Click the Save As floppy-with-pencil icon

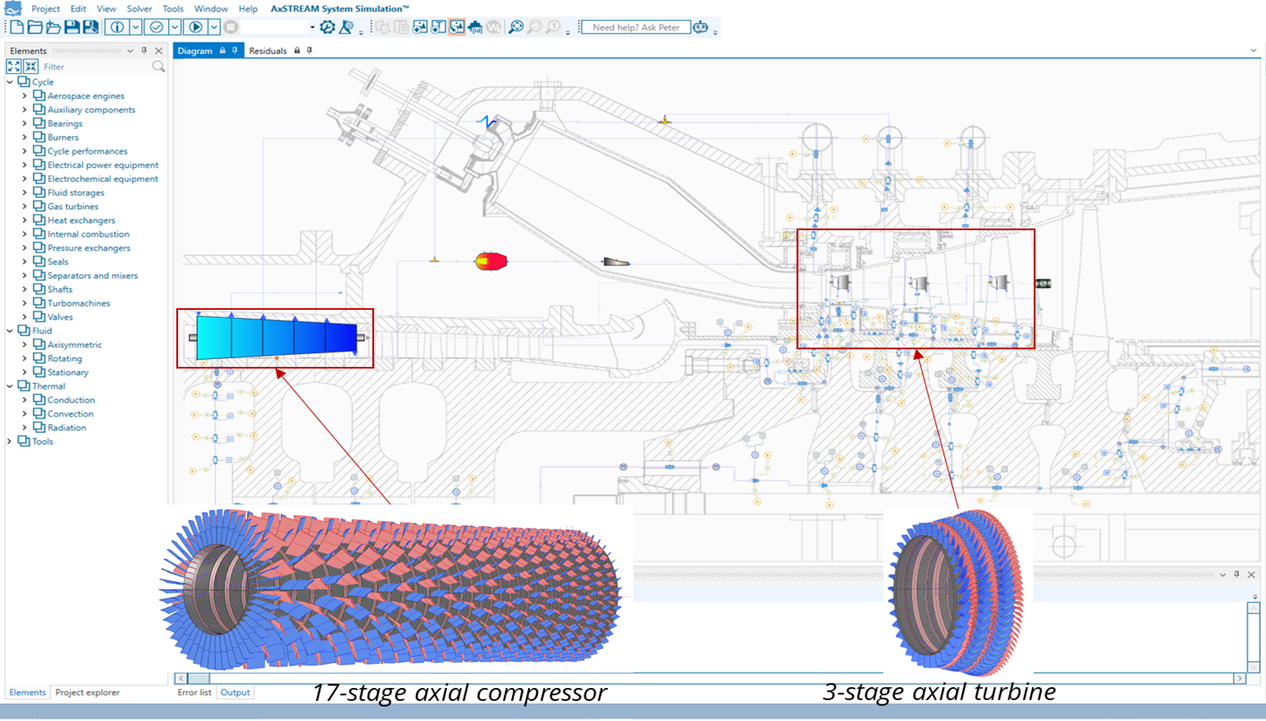pos(90,27)
